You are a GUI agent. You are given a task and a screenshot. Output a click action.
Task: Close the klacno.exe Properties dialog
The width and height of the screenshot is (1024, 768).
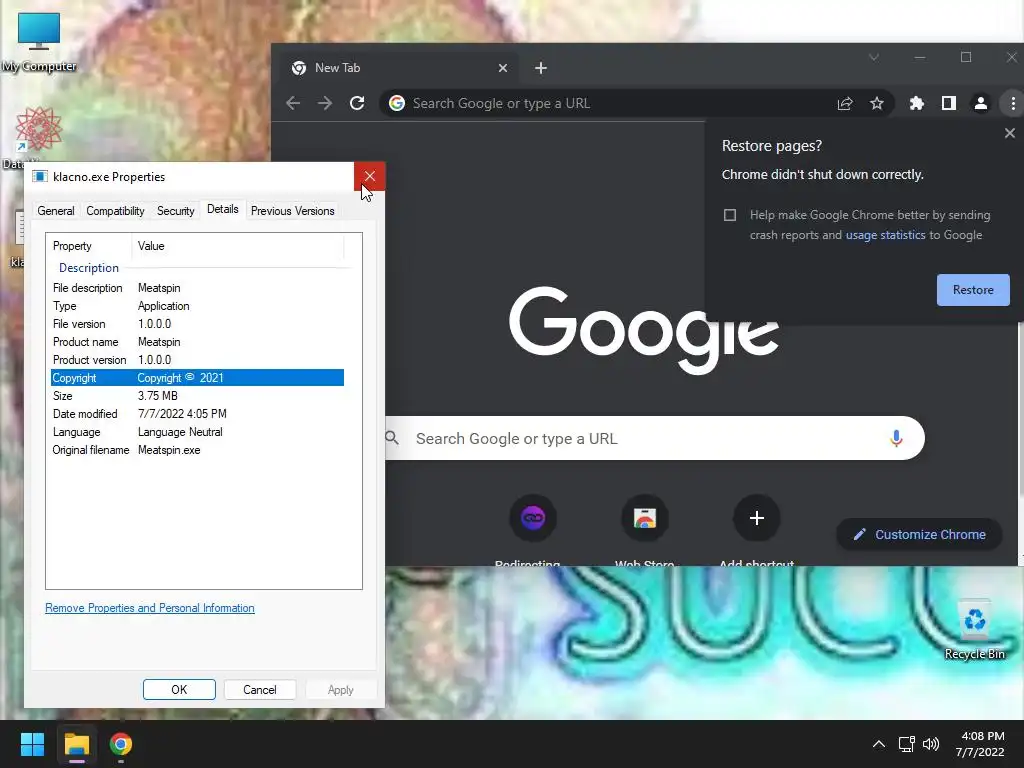coord(370,176)
